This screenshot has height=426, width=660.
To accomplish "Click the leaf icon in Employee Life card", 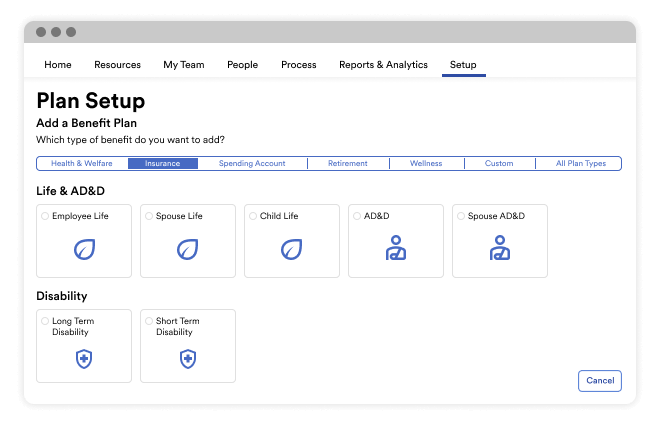I will 84,250.
